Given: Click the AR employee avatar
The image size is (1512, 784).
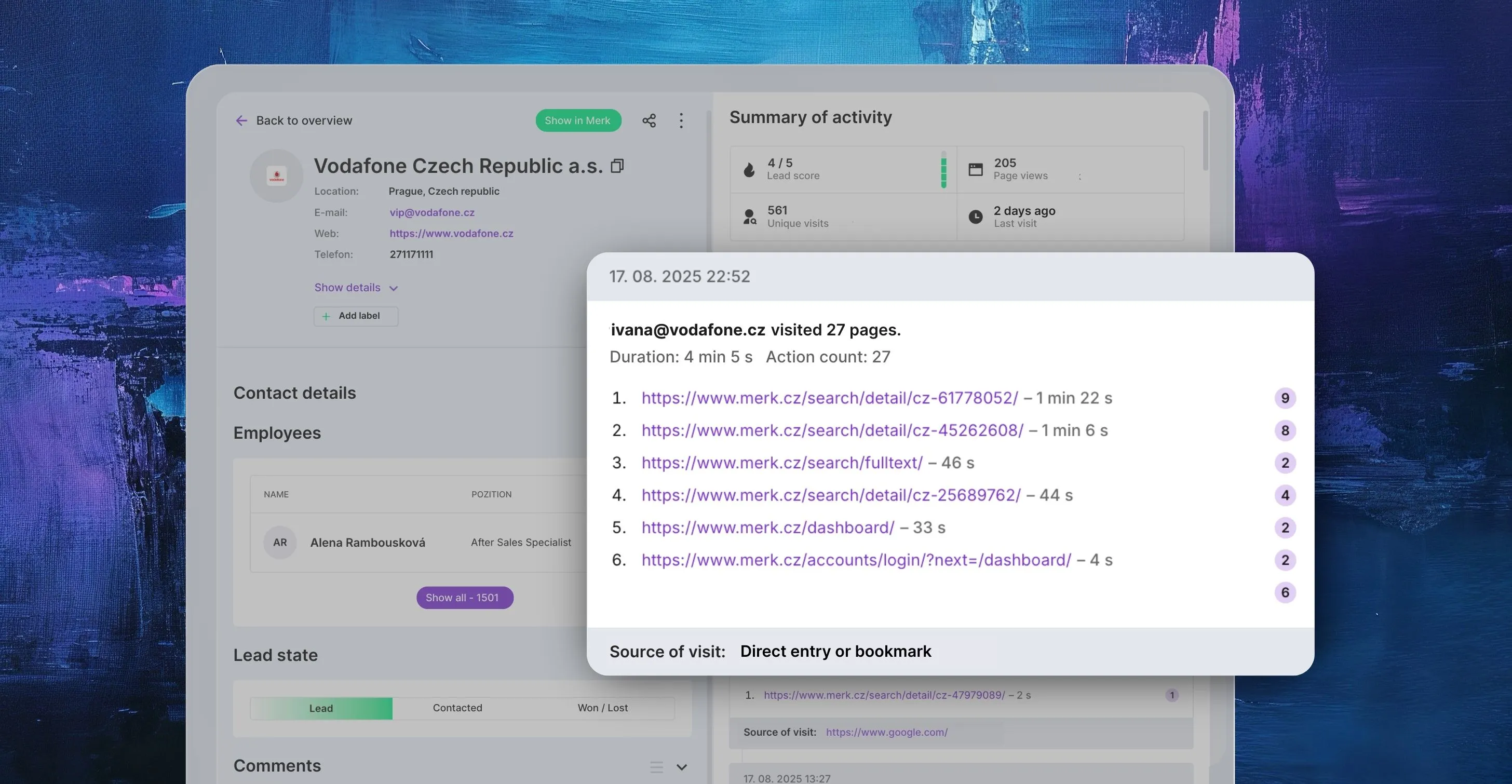Looking at the screenshot, I should [280, 542].
